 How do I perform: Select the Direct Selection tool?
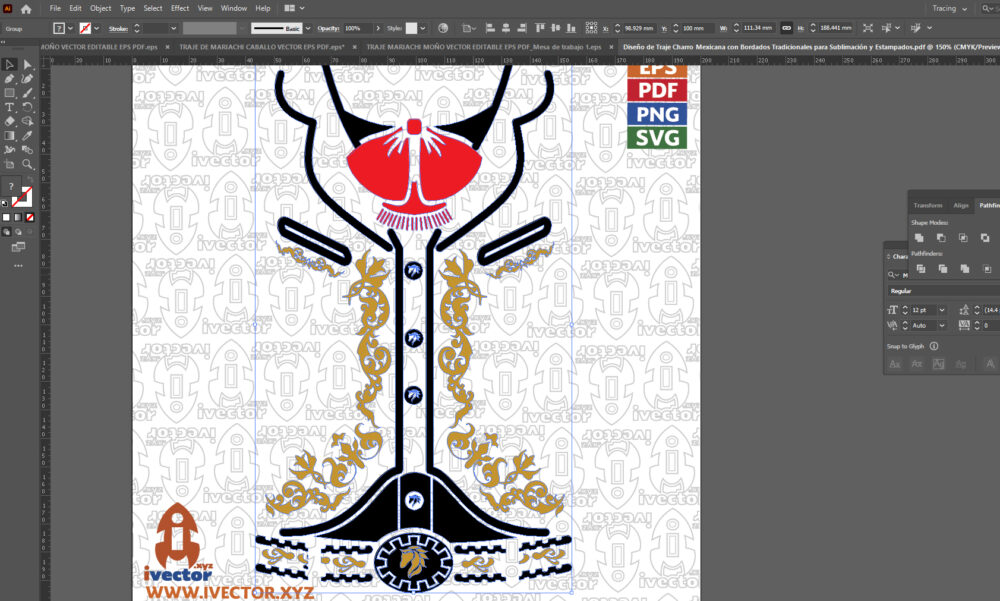pyautogui.click(x=27, y=64)
